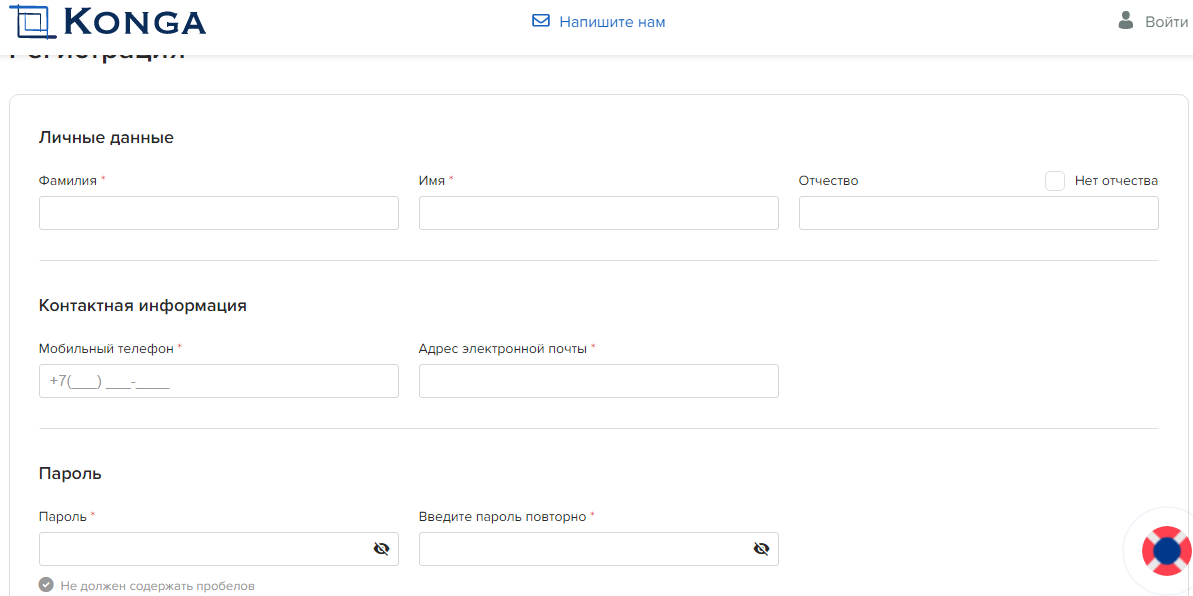Click the Нет отчества label text

1116,181
